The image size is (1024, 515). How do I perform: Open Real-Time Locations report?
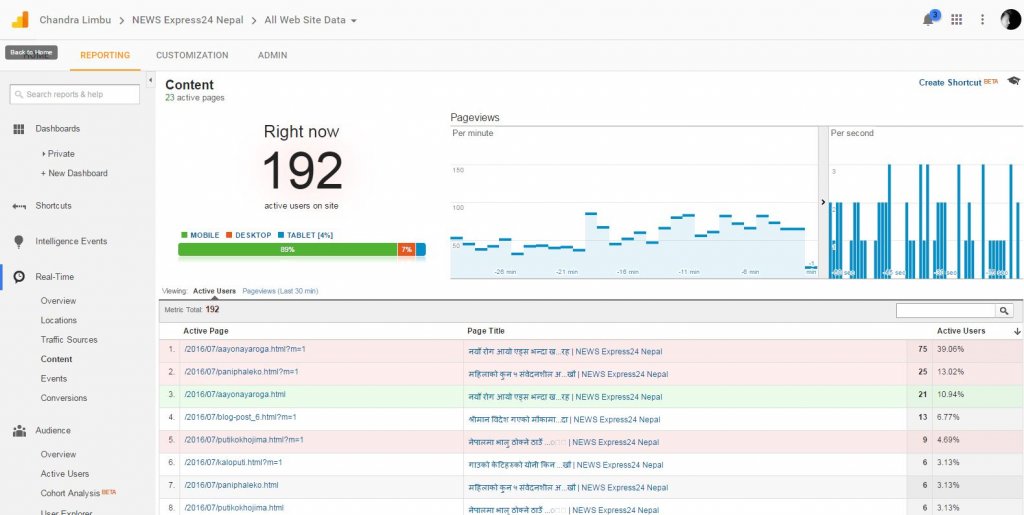point(59,320)
